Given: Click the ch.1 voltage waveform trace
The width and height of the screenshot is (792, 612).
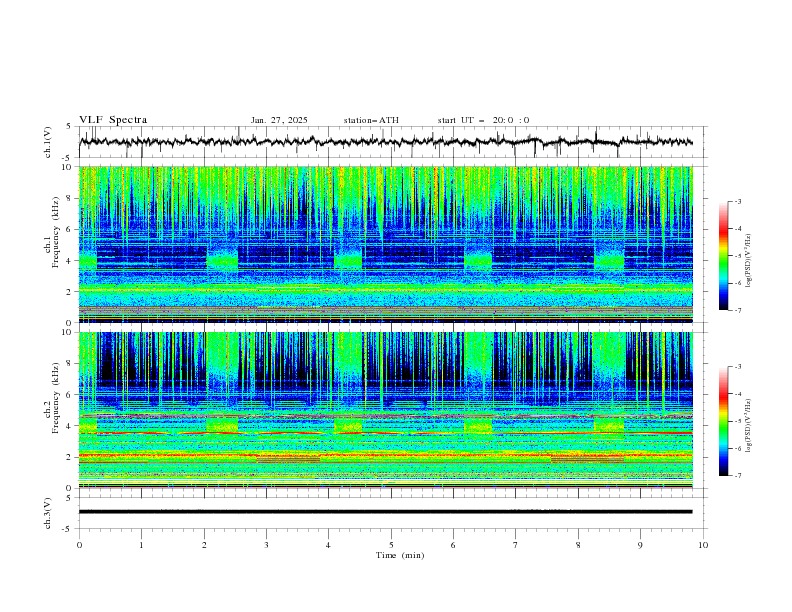Looking at the screenshot, I should (x=385, y=141).
